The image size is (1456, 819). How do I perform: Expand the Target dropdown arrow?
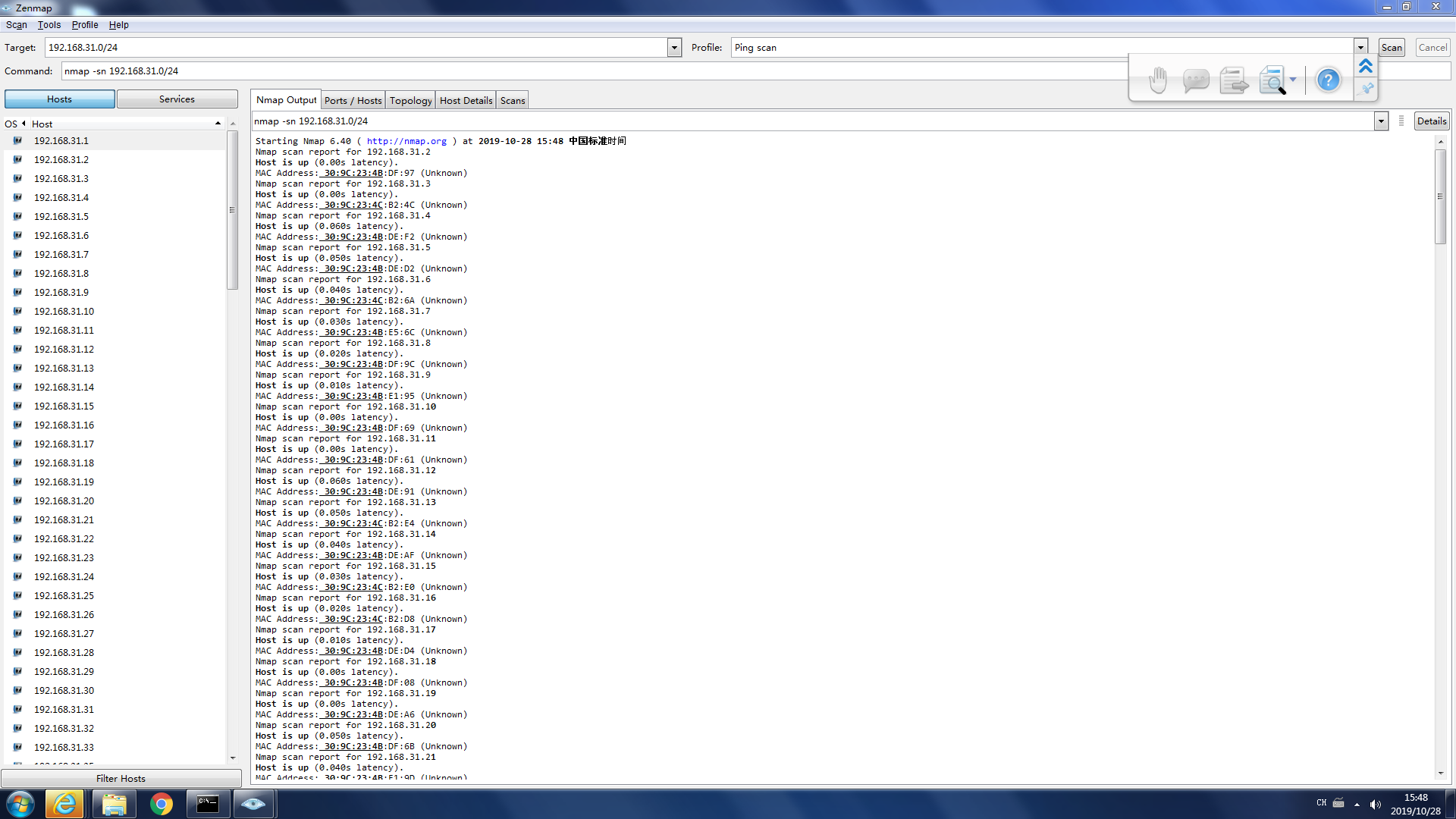pos(674,48)
